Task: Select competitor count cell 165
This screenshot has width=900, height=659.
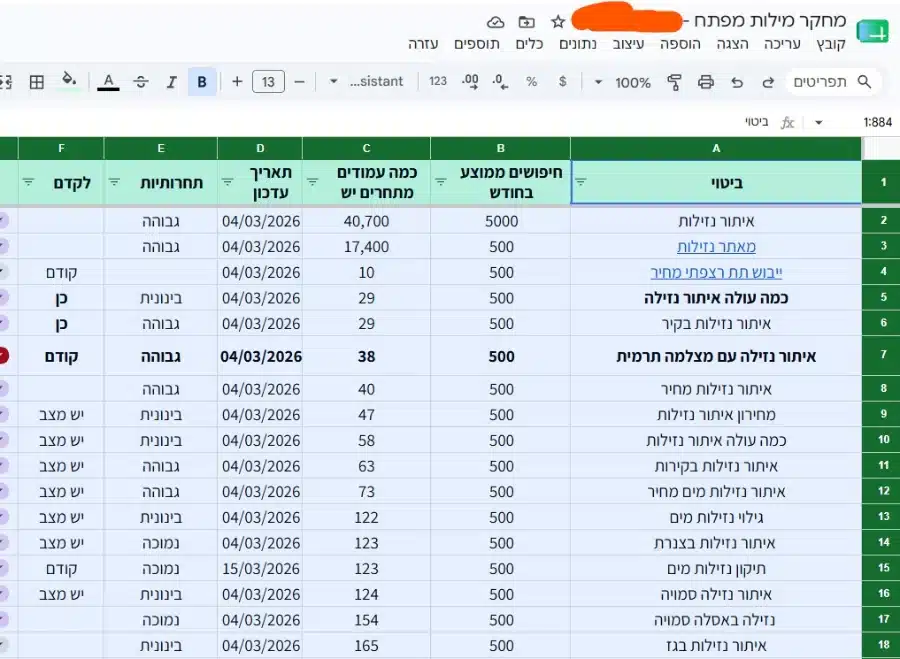Action: tap(366, 646)
